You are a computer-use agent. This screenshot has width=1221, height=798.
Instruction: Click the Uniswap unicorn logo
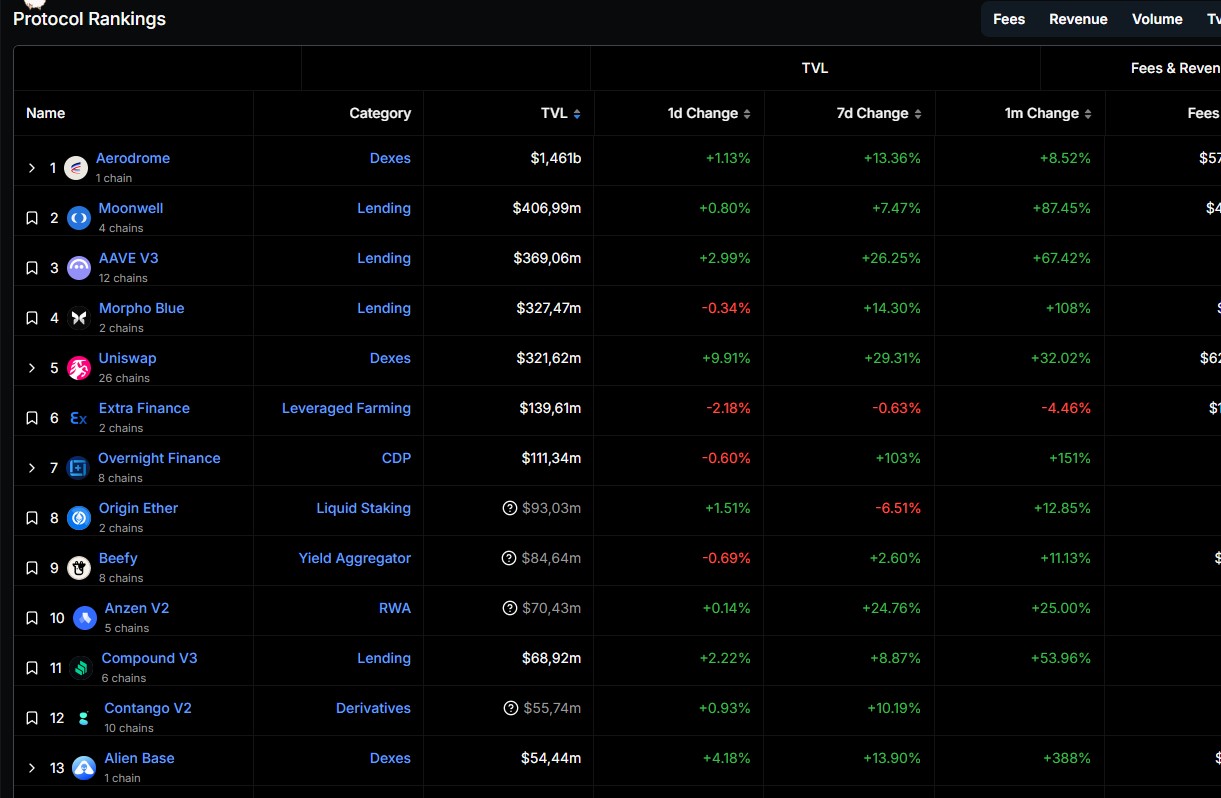[79, 368]
